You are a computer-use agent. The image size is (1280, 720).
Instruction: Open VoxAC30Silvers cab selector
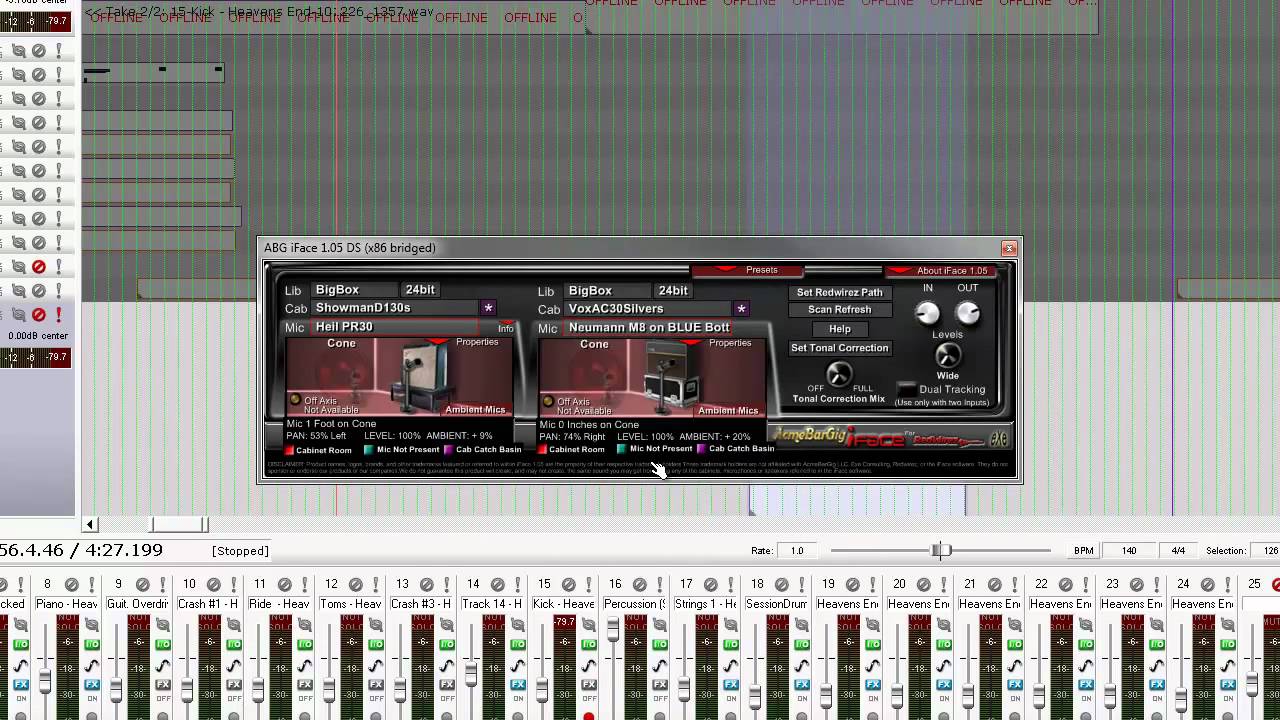tap(647, 308)
